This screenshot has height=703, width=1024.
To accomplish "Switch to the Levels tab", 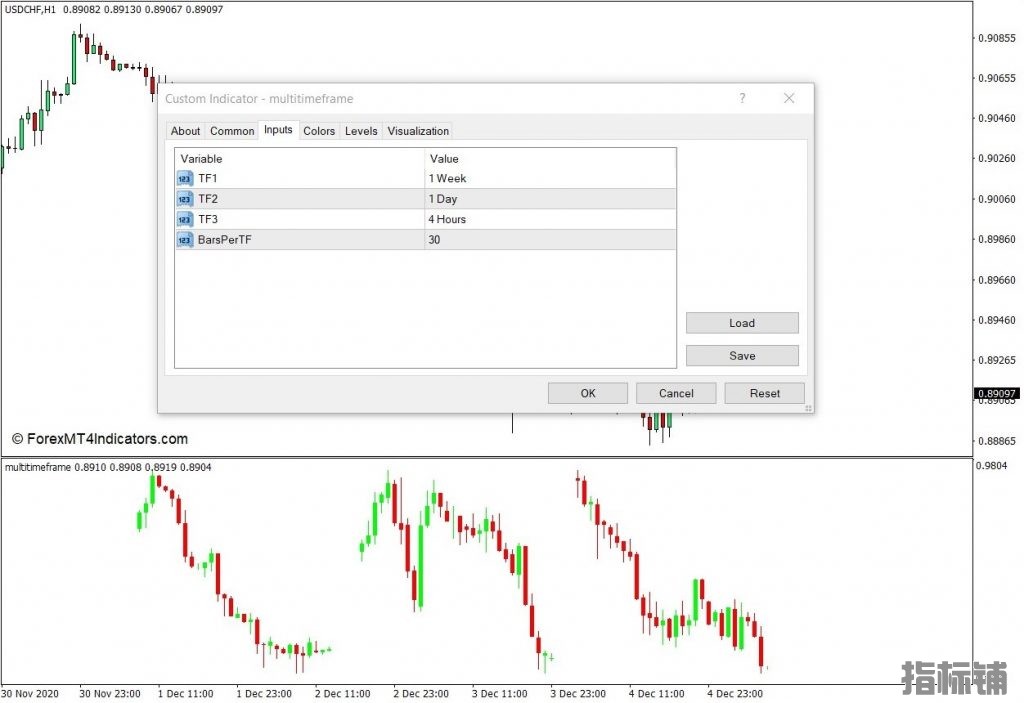I will tap(361, 131).
